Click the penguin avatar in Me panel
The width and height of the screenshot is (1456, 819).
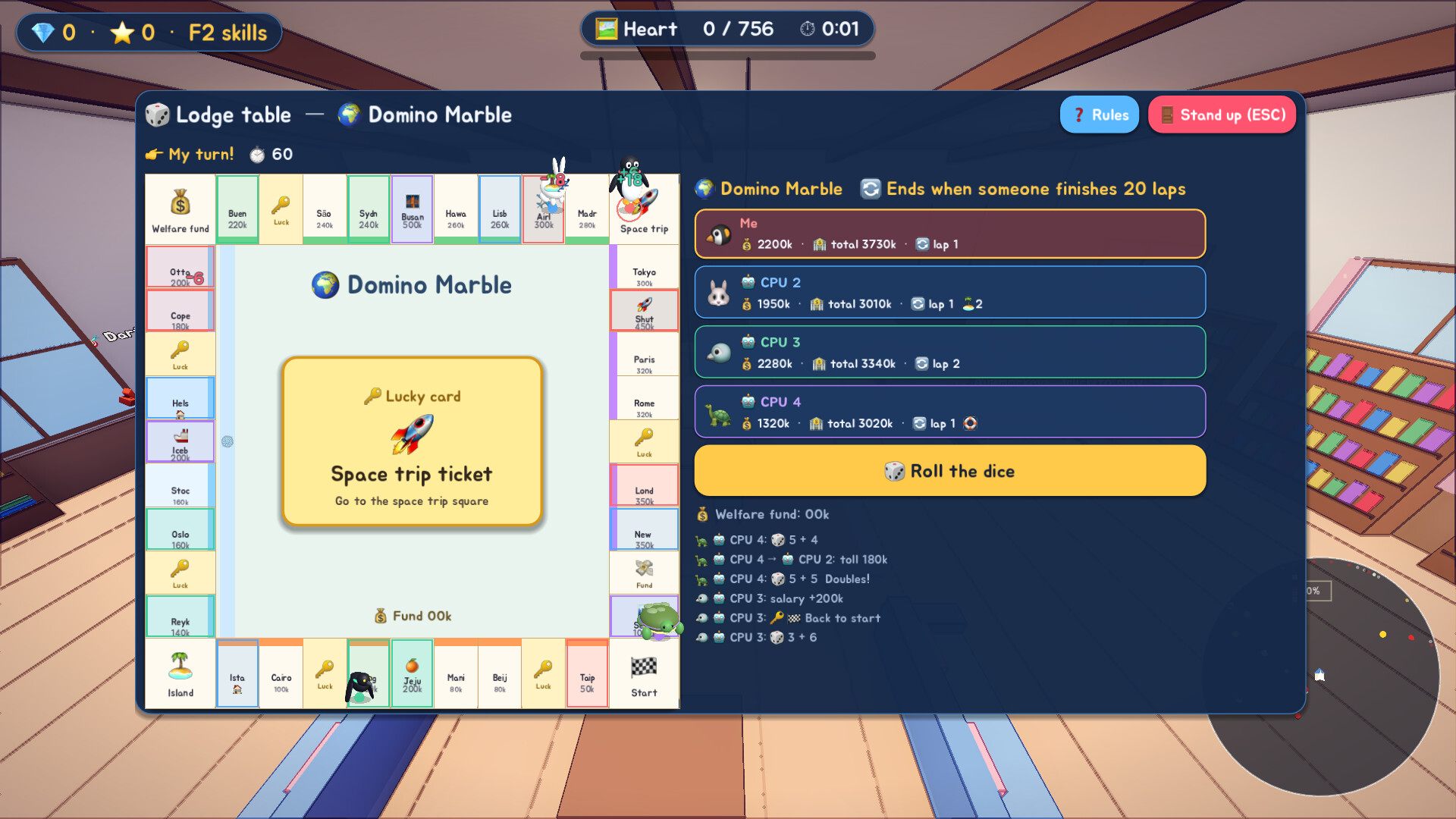[718, 234]
